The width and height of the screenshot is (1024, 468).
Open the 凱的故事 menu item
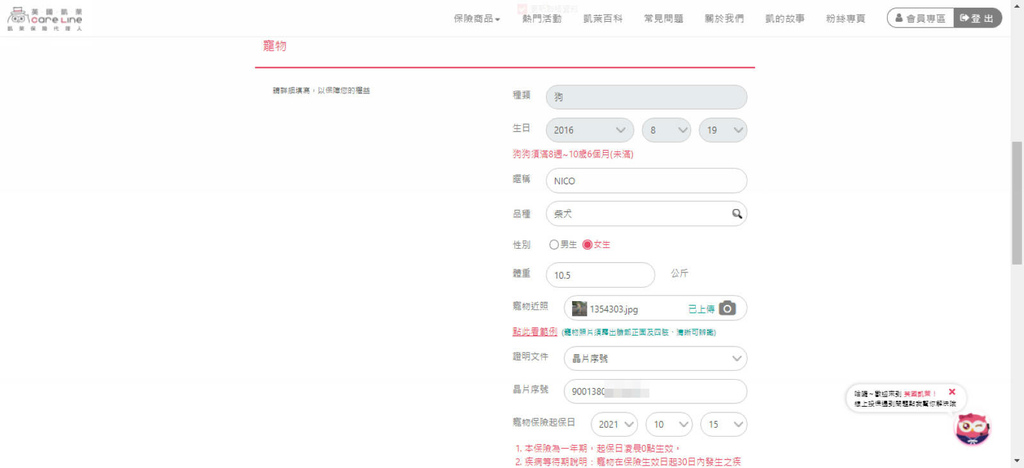[x=785, y=19]
